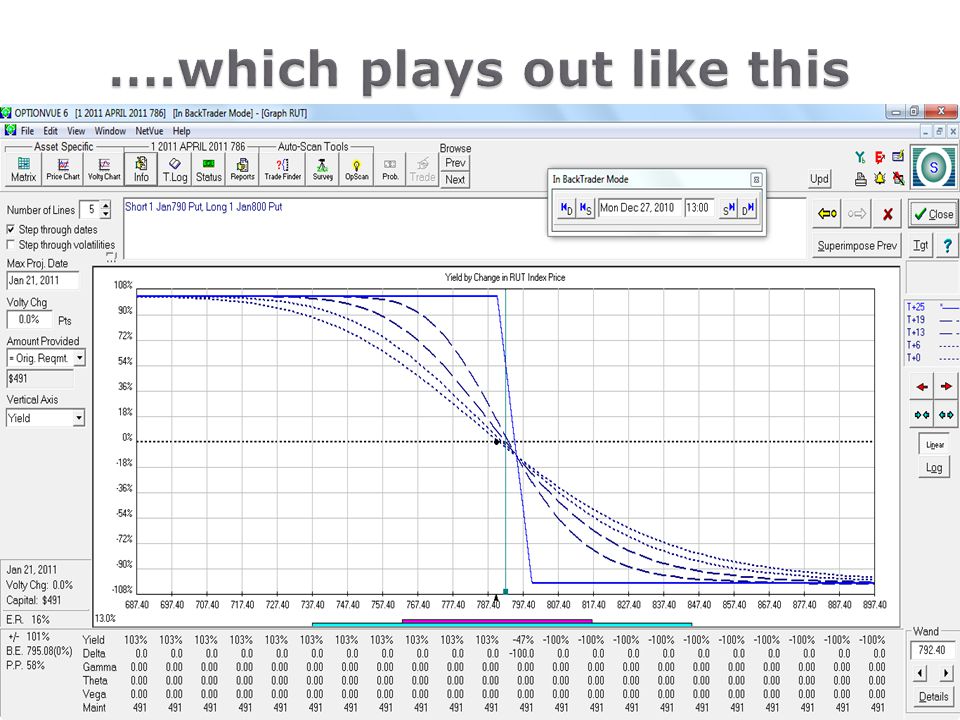This screenshot has width=960, height=720.
Task: Click the red E arrow icon
Action: [880, 158]
